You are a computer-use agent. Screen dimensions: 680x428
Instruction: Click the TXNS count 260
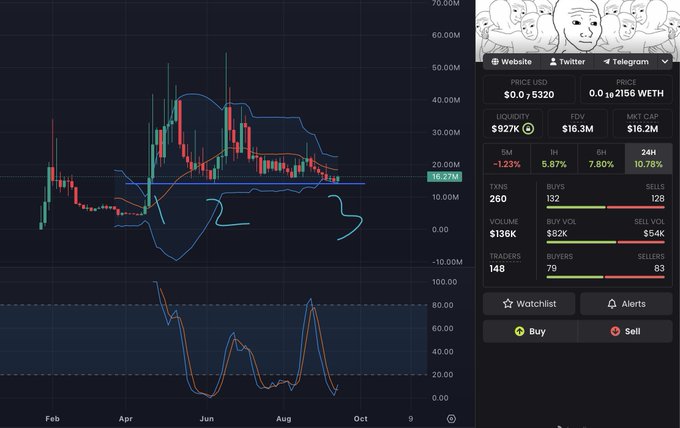click(498, 199)
